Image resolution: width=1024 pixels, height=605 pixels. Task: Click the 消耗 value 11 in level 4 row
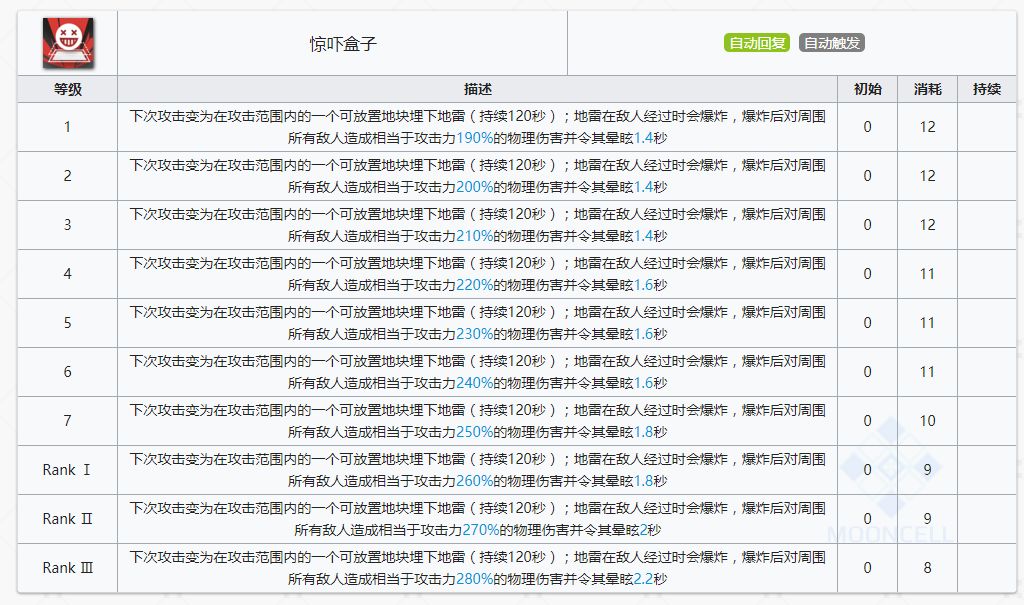pyautogui.click(x=927, y=274)
